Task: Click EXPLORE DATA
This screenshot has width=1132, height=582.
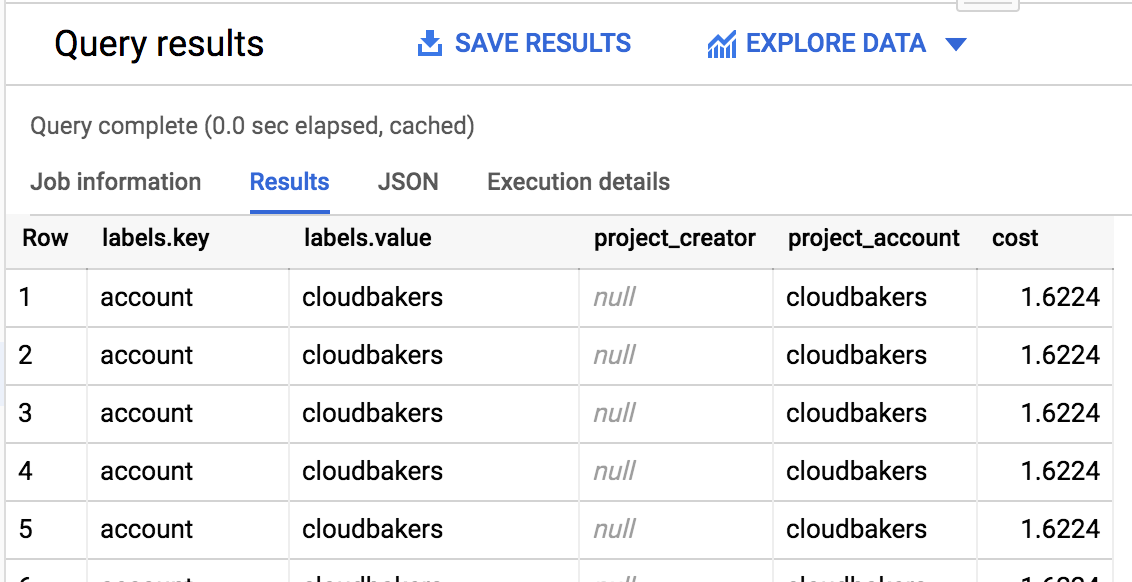Action: tap(835, 43)
